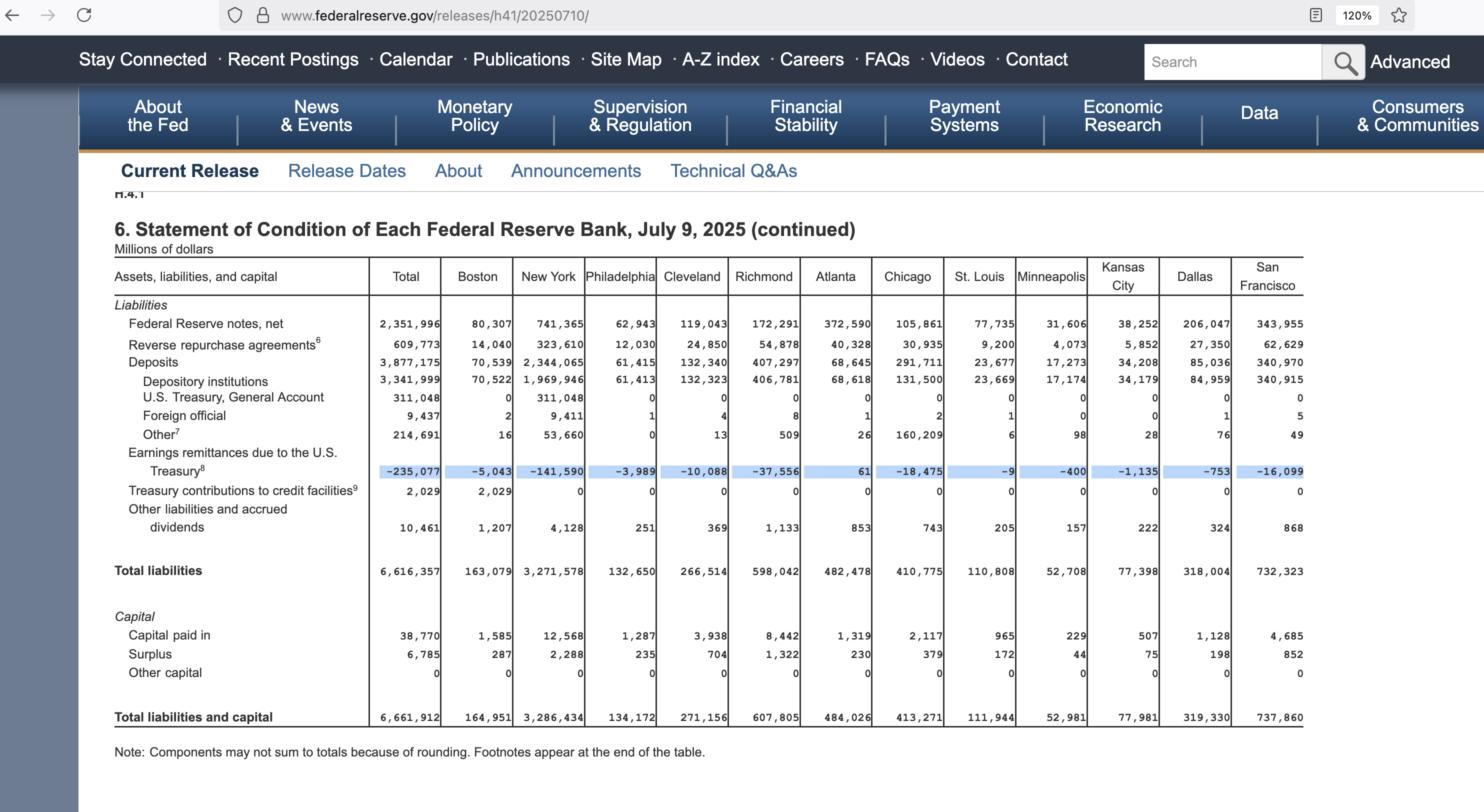Switch to the Release Dates tab
Screen dimensions: 1484x812
tap(347, 171)
